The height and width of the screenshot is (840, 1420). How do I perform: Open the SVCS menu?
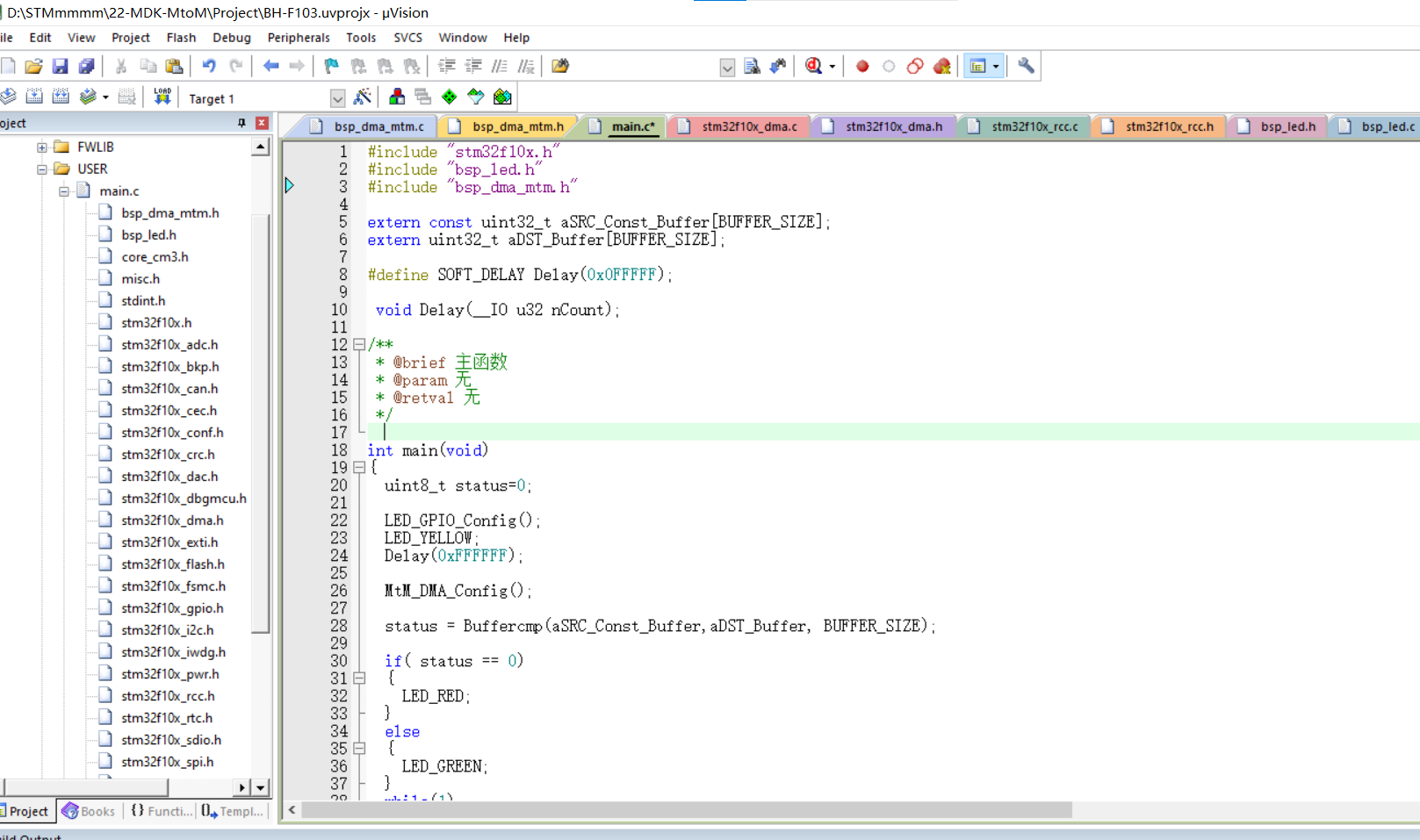click(x=407, y=38)
